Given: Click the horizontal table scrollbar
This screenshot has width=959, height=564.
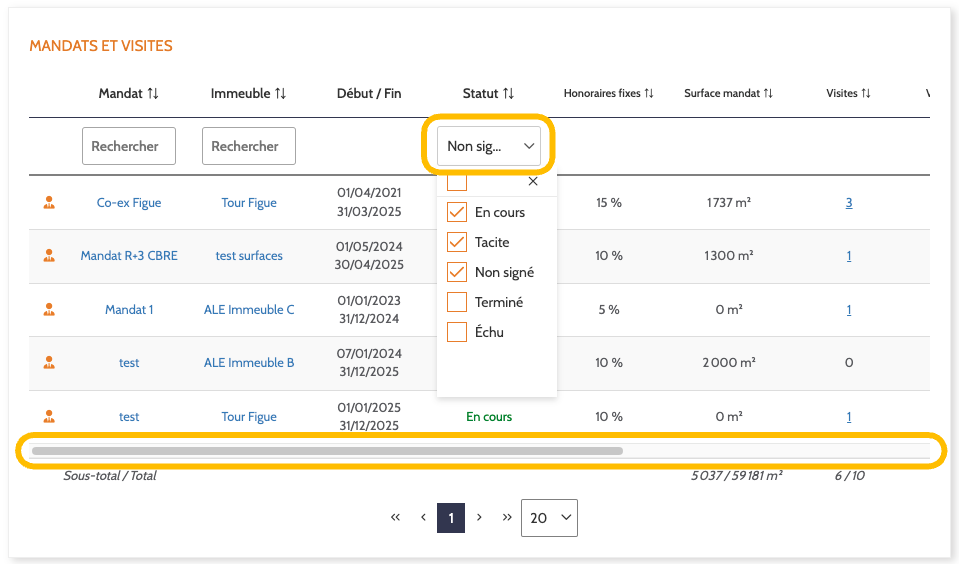Looking at the screenshot, I should click(x=327, y=451).
